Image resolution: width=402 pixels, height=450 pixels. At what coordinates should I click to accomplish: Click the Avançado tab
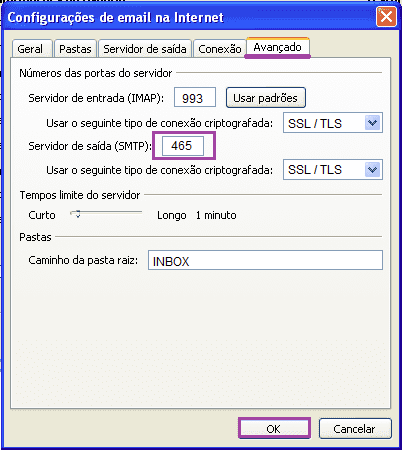coord(277,47)
